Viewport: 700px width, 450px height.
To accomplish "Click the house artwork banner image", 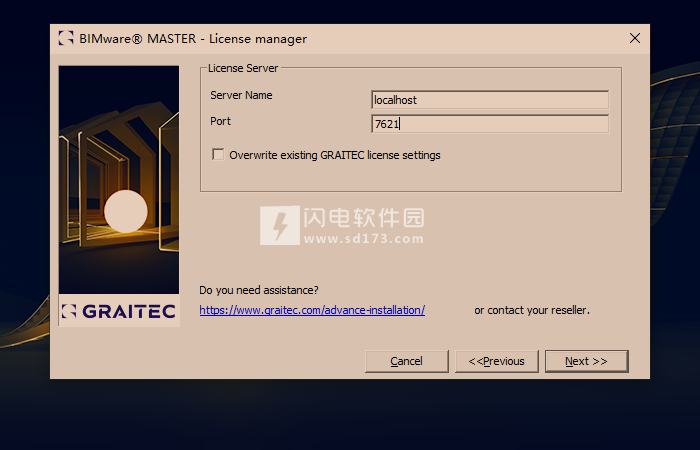I will coord(119,179).
